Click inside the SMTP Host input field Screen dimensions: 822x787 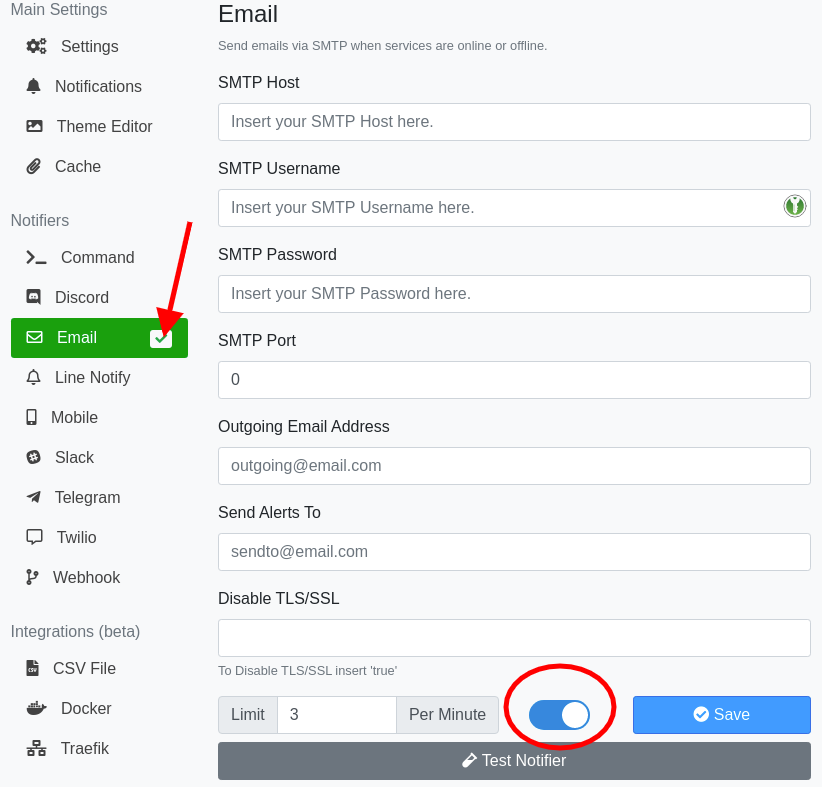pyautogui.click(x=513, y=121)
